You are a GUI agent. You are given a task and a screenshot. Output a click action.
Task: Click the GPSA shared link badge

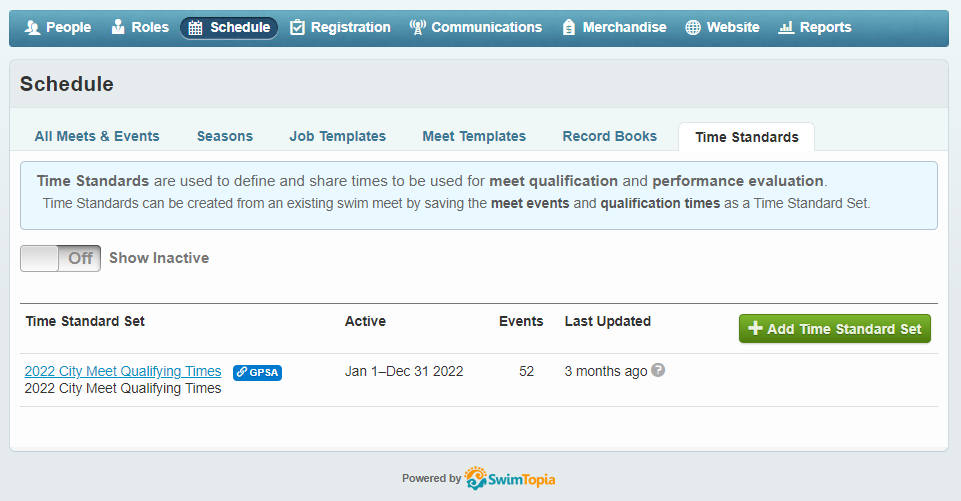point(257,372)
